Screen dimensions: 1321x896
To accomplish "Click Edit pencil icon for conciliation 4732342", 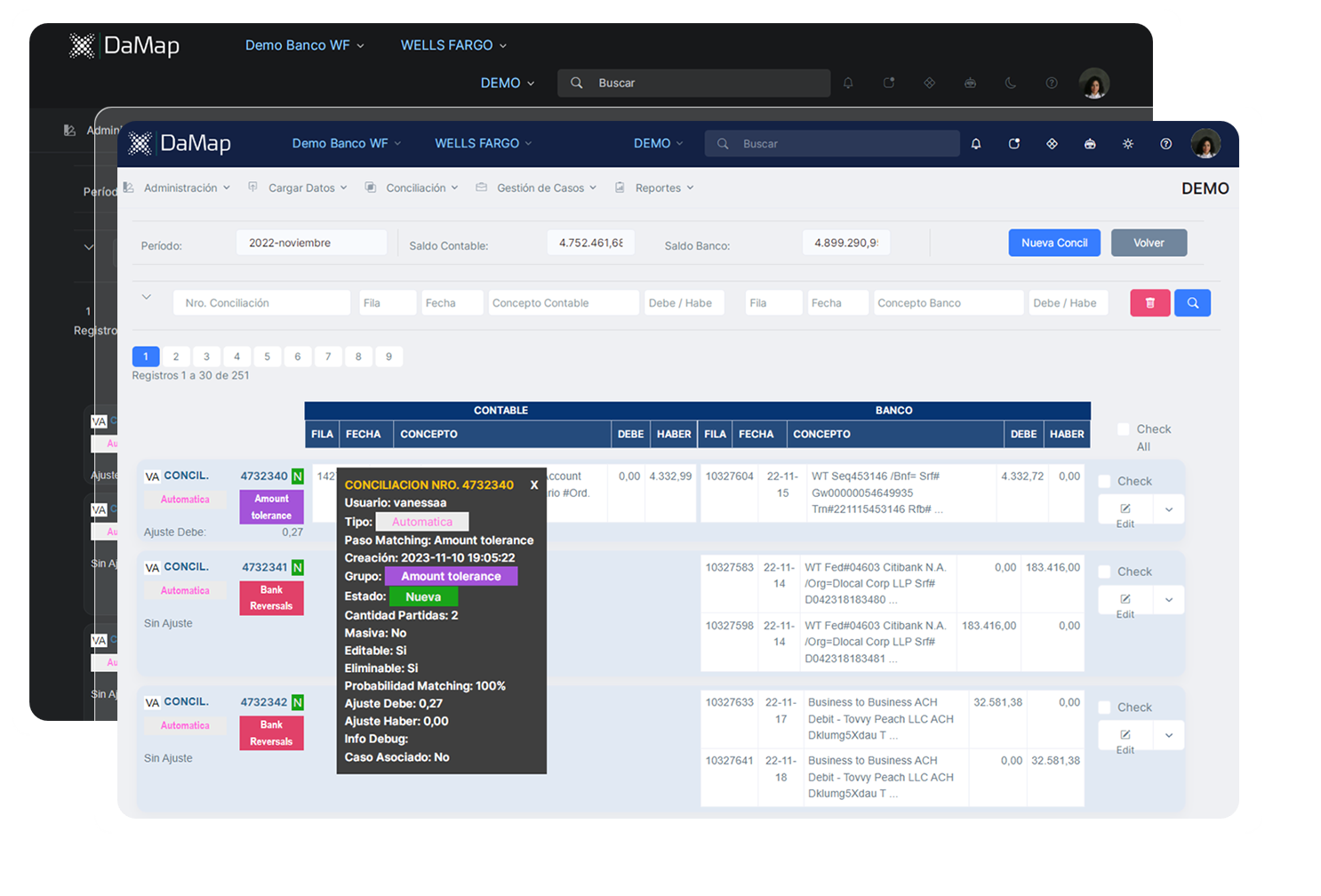I will [1125, 735].
